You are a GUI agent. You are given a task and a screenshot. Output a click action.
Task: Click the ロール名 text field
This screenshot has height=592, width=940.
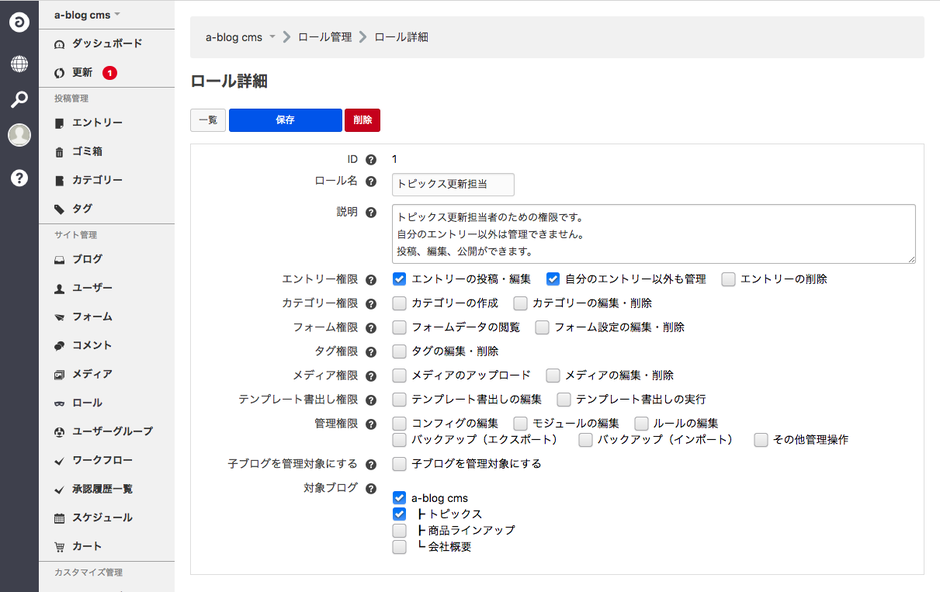pyautogui.click(x=453, y=184)
